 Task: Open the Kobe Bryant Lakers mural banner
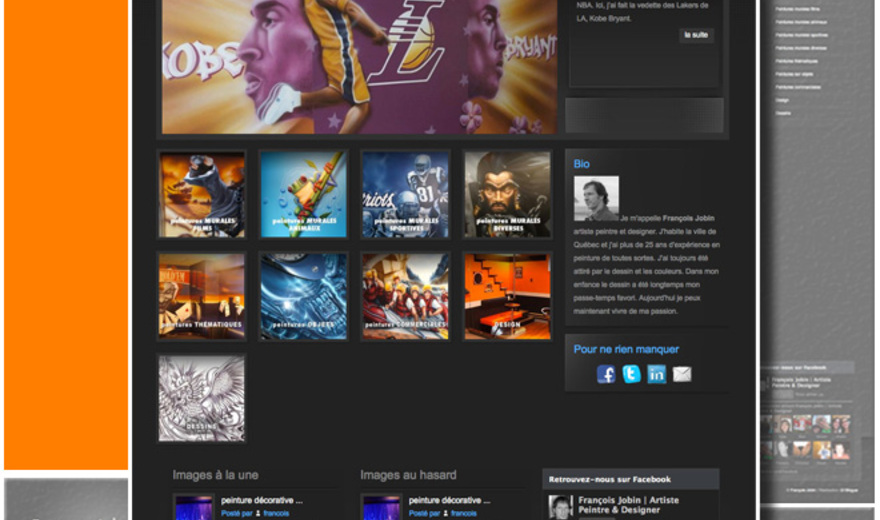[x=359, y=66]
